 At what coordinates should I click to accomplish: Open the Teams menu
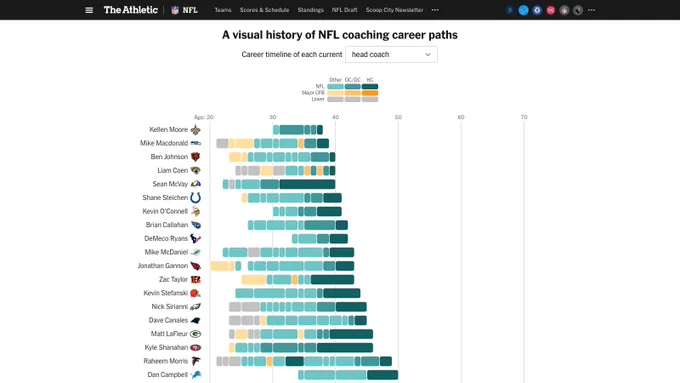click(x=223, y=10)
